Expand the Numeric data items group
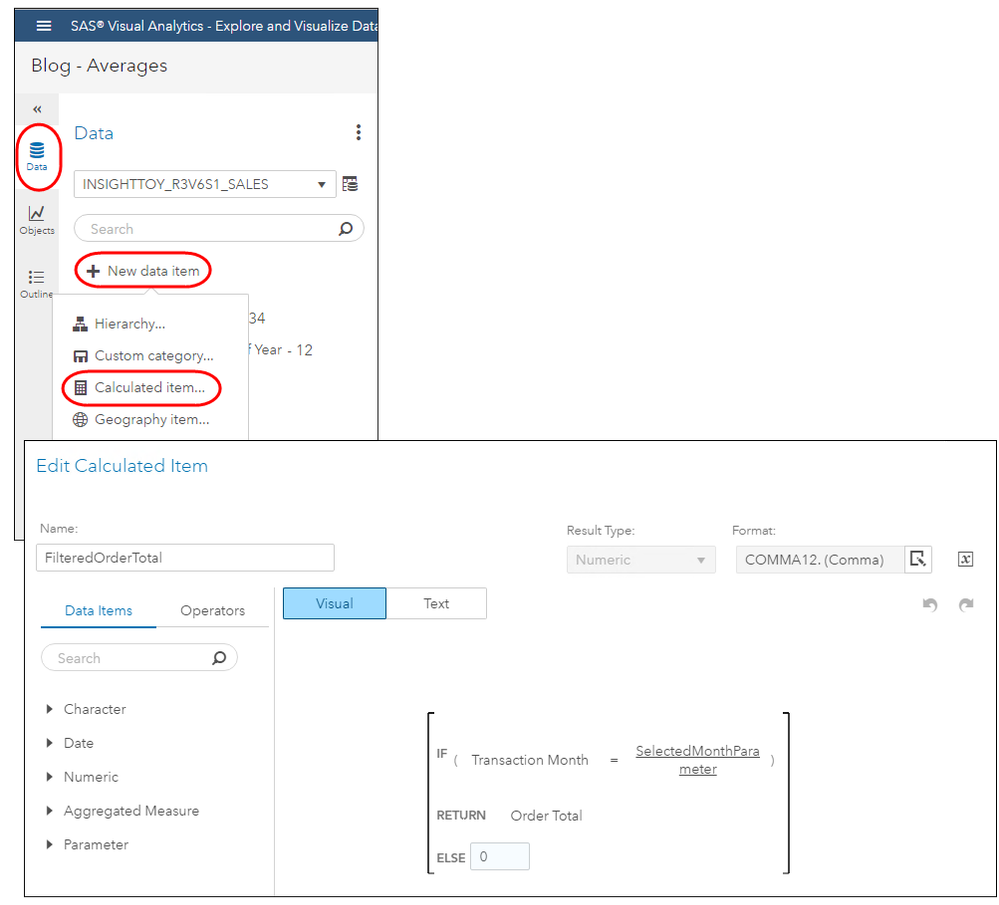Screen dimensions: 999x905 point(49,776)
